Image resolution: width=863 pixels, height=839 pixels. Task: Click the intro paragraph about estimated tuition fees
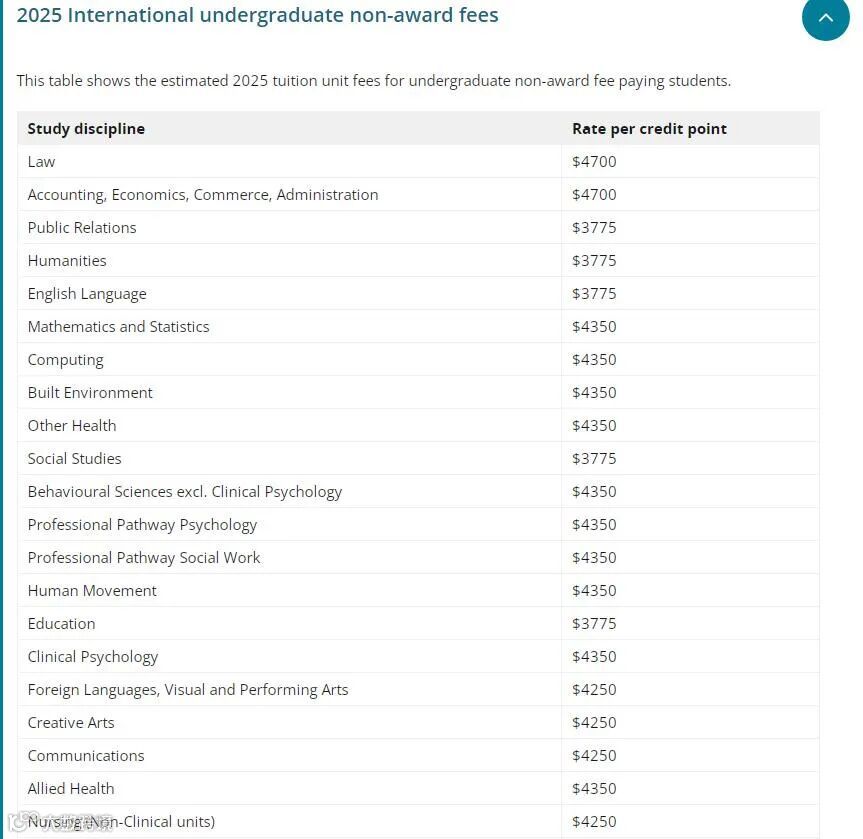point(374,81)
